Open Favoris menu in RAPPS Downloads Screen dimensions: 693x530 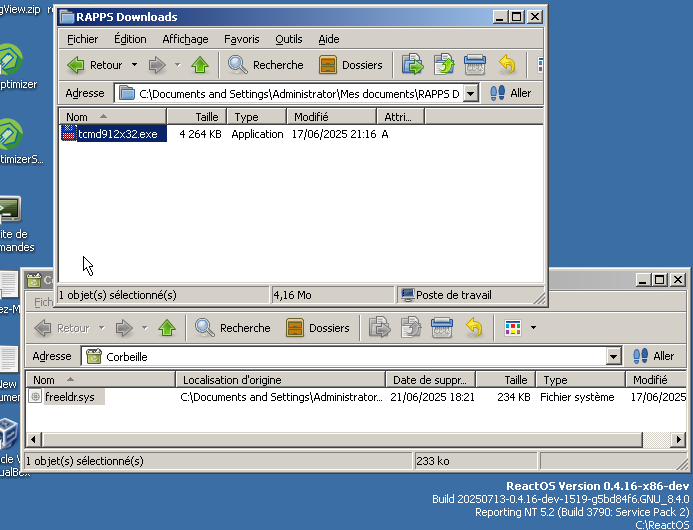[x=242, y=39]
